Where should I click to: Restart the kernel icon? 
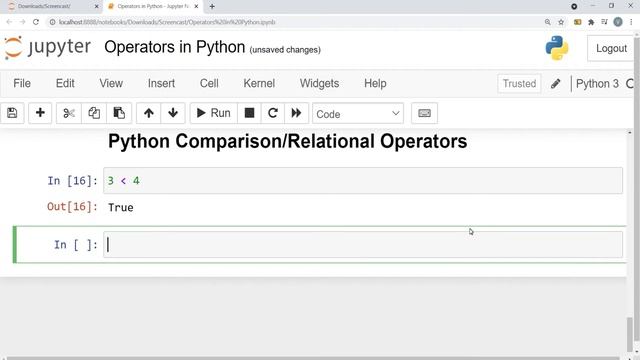click(x=273, y=113)
